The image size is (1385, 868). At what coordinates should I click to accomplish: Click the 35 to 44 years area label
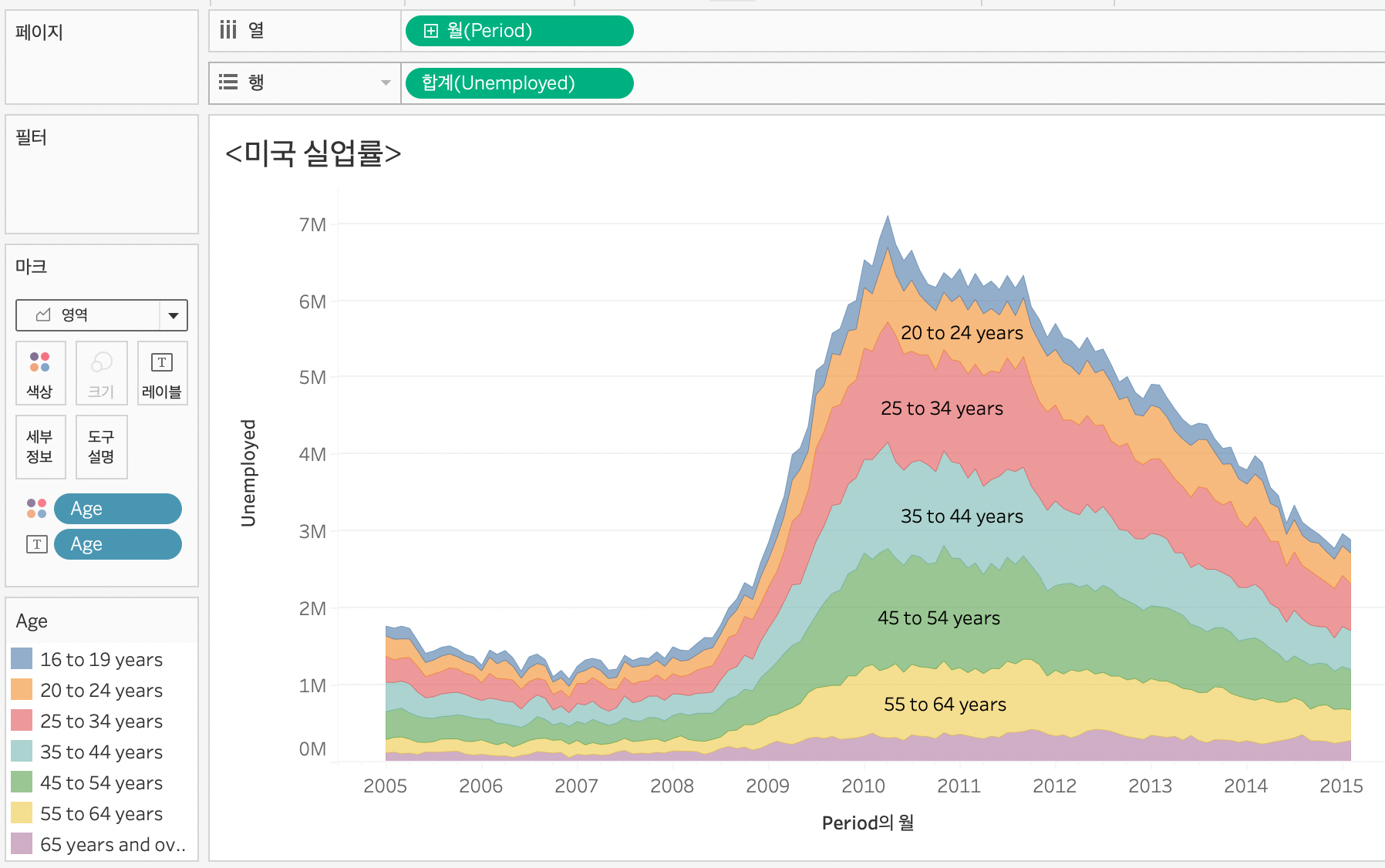(x=962, y=516)
